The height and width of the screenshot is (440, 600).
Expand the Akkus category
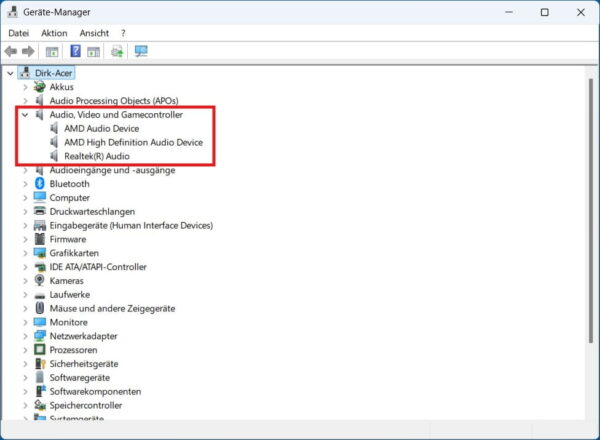tap(25, 87)
